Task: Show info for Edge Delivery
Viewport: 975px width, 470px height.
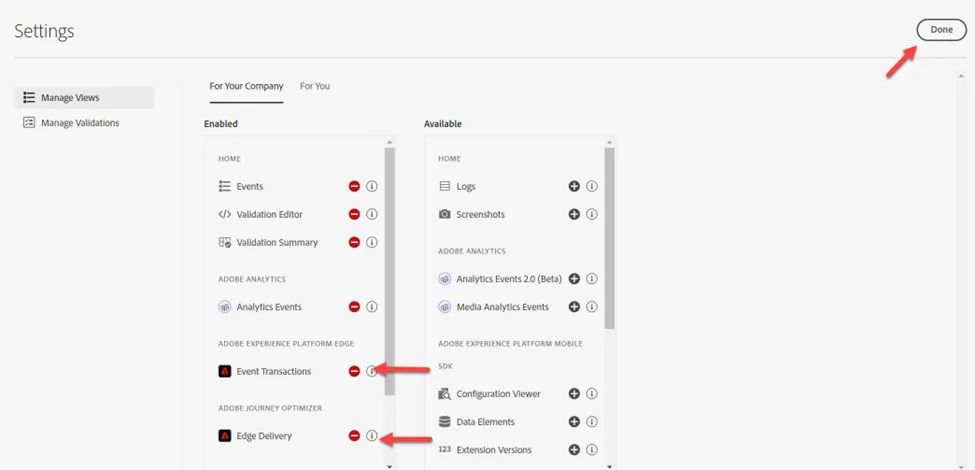Action: point(372,436)
